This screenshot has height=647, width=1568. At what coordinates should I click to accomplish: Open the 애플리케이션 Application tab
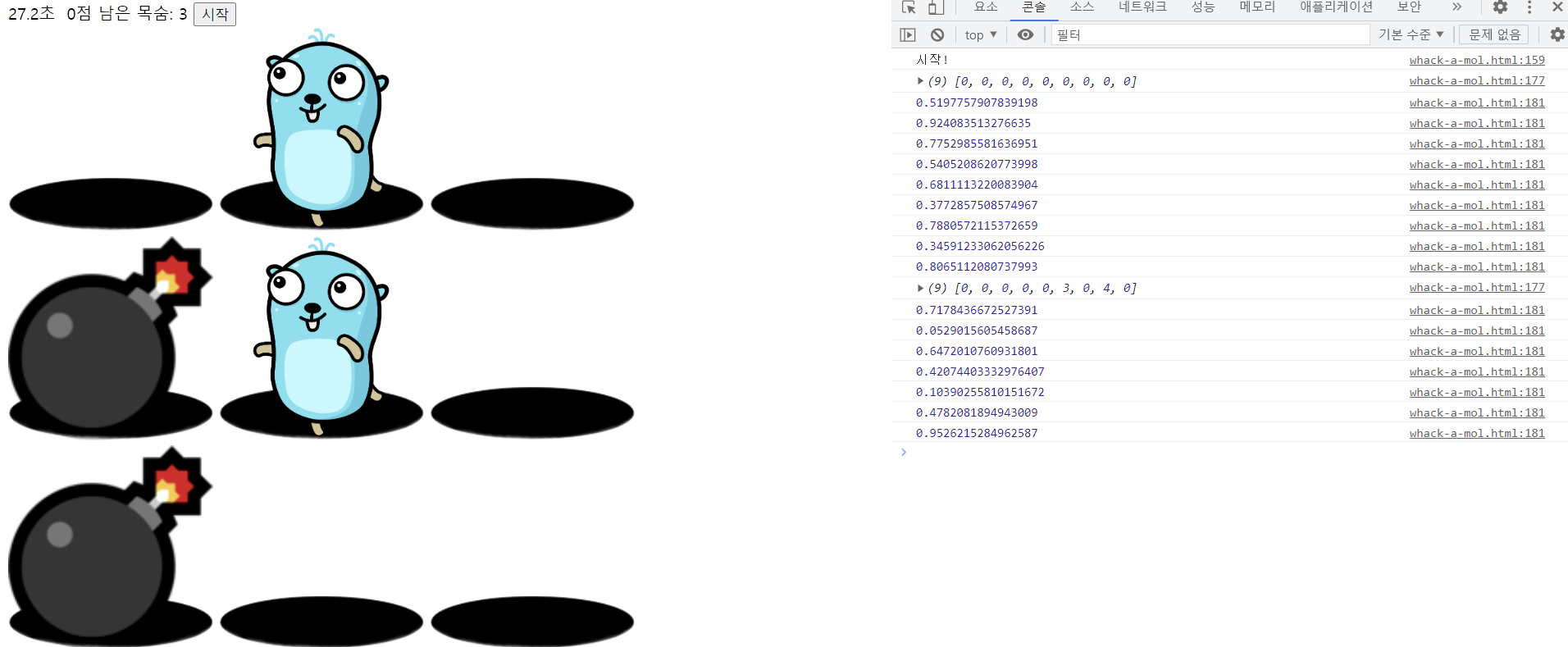(x=1336, y=7)
